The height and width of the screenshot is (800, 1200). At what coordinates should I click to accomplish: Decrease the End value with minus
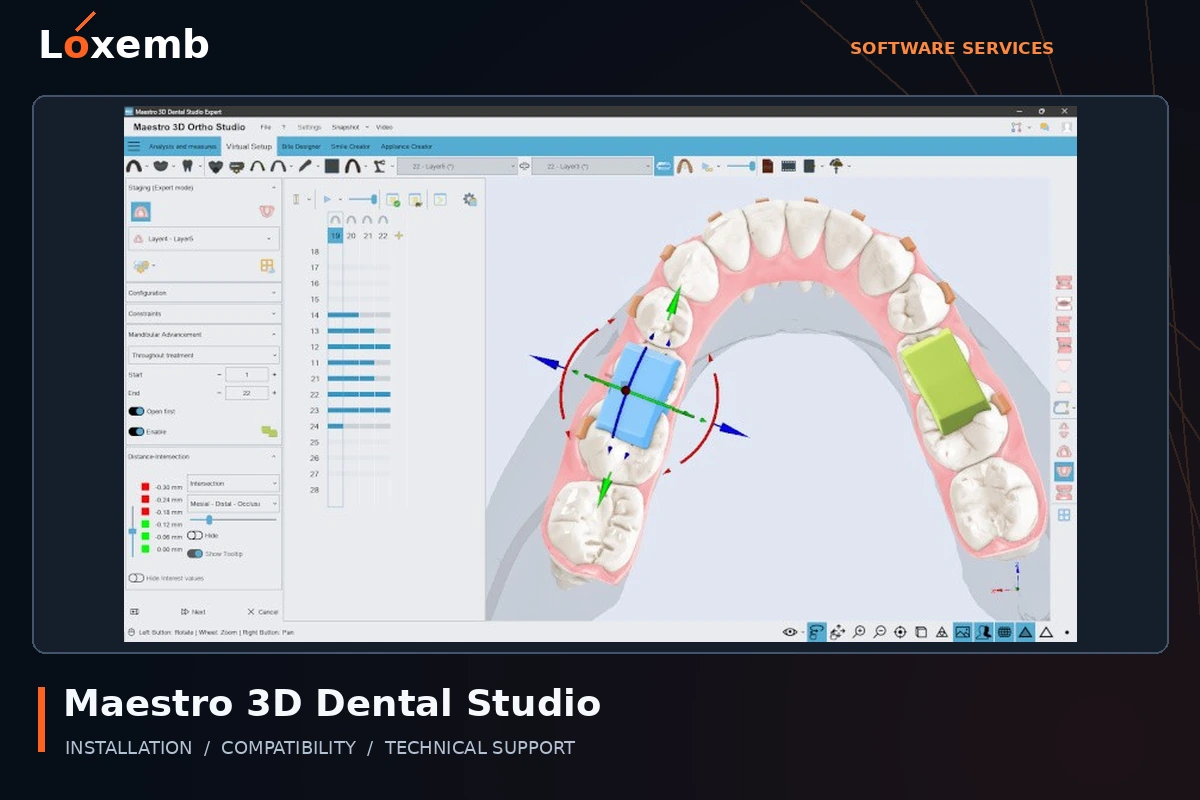click(x=219, y=393)
